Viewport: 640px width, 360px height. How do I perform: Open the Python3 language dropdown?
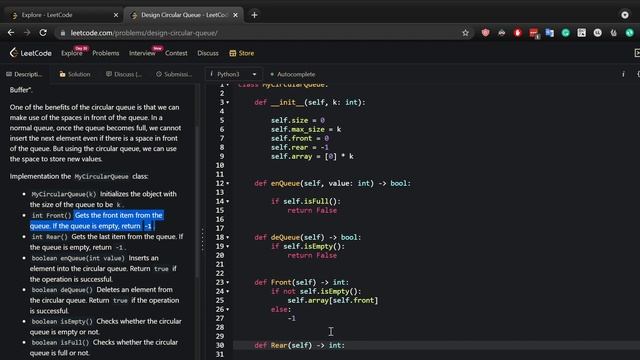[x=233, y=74]
